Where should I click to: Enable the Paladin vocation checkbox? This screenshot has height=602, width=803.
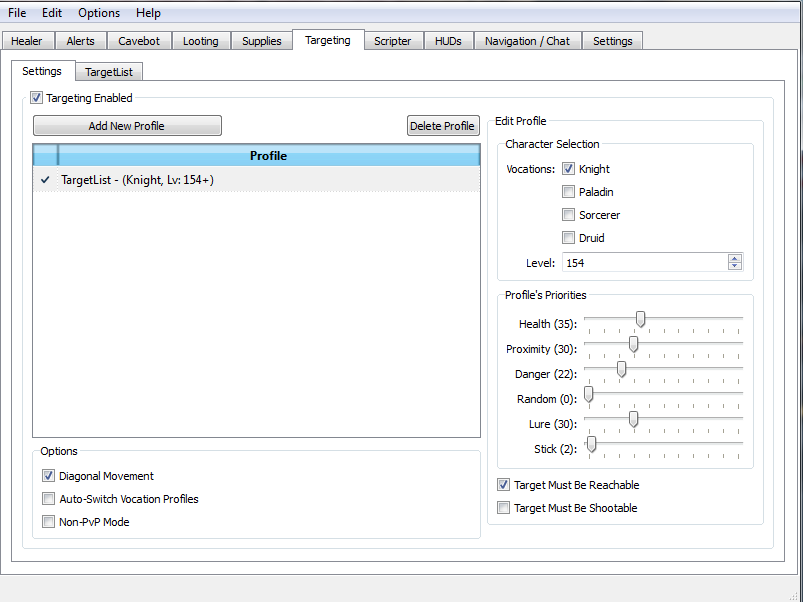tap(568, 192)
